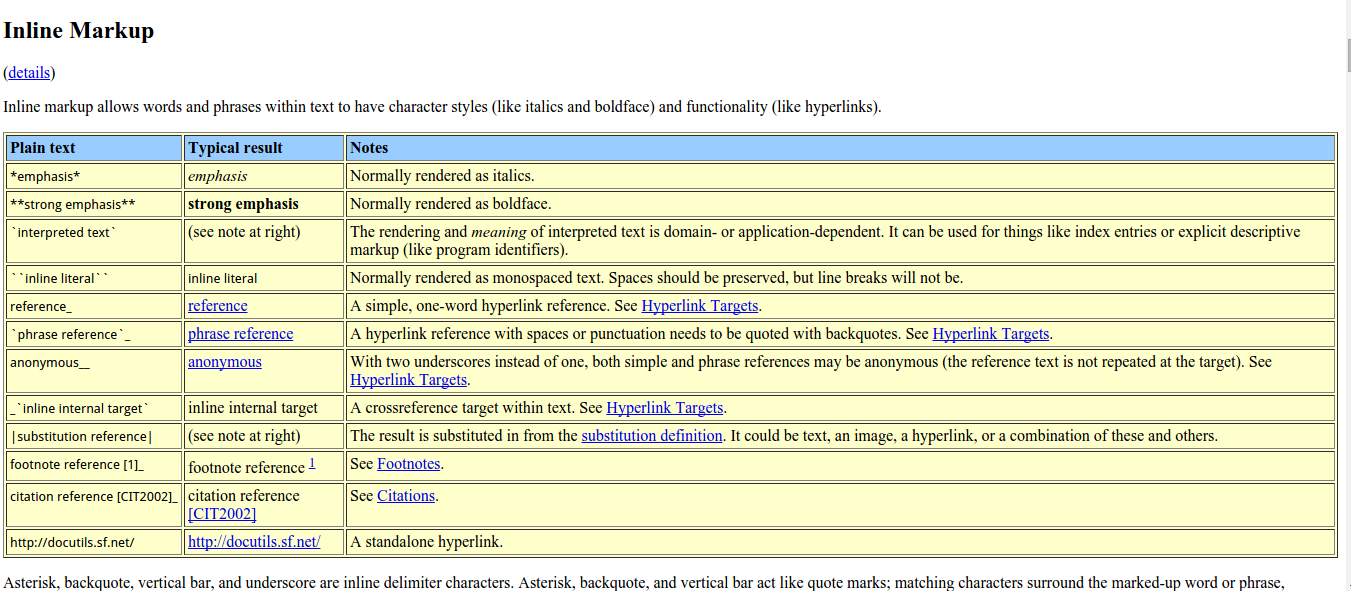Click the 'Notes' column header

pos(369,148)
